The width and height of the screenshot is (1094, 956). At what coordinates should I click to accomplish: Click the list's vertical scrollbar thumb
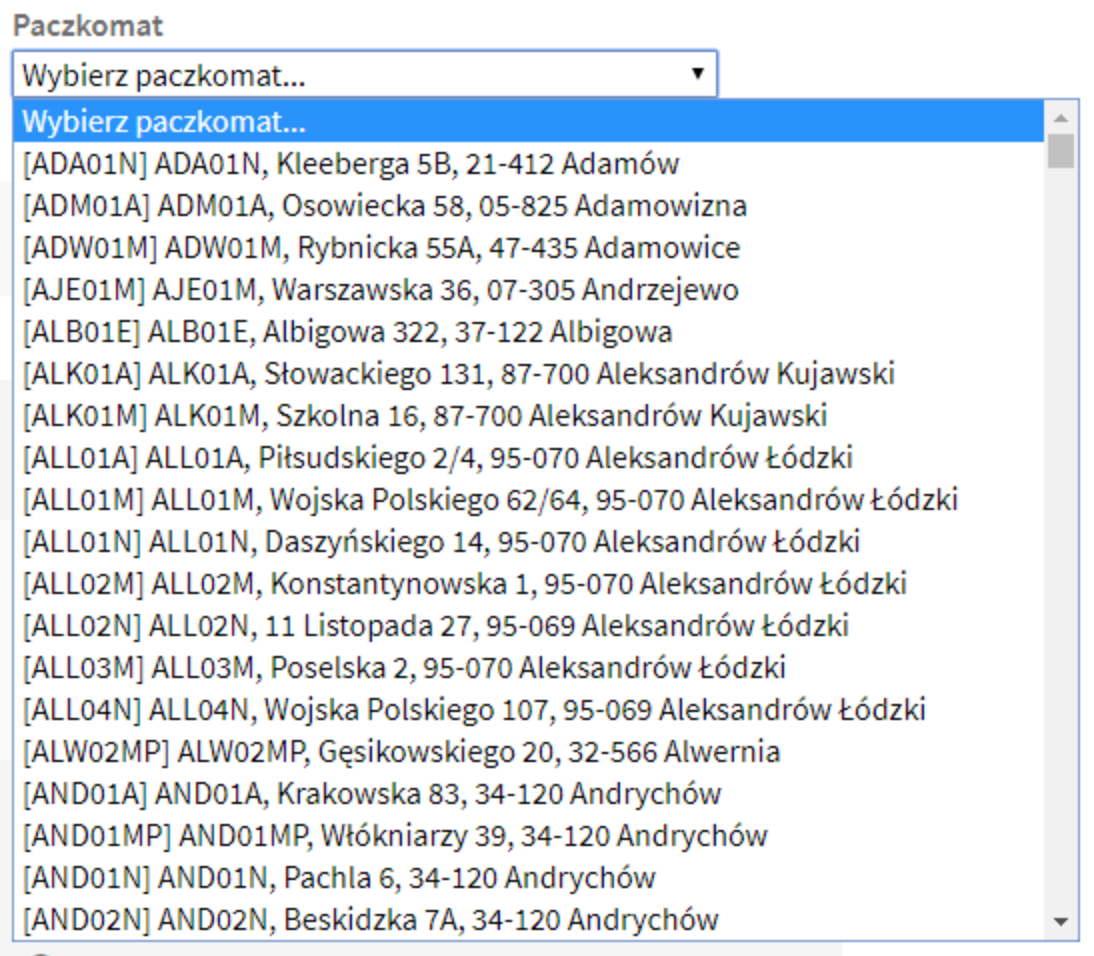(x=1061, y=151)
